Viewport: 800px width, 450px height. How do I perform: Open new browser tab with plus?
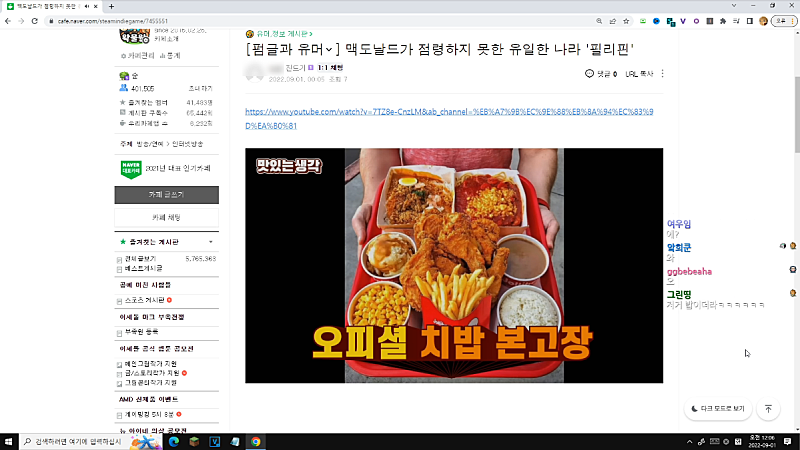click(111, 6)
